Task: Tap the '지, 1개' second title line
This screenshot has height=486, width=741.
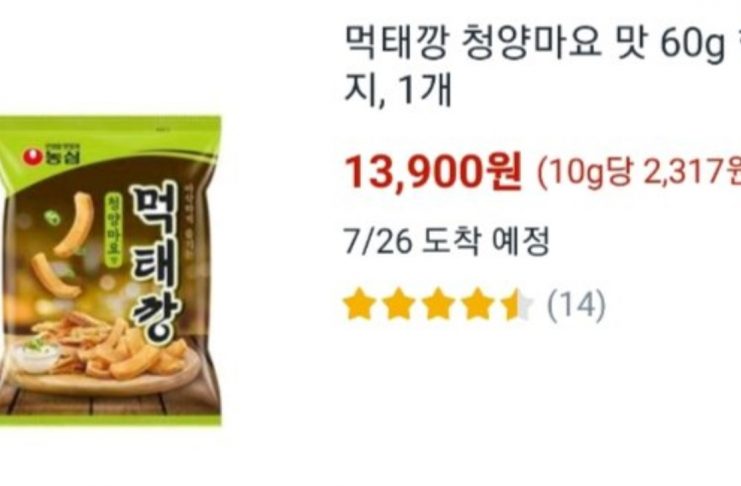Action: (398, 90)
